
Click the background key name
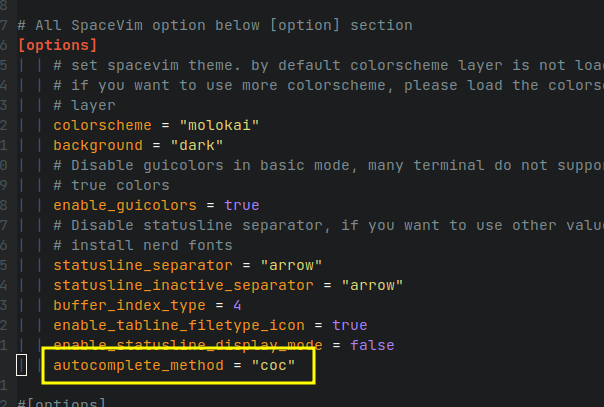tap(98, 146)
